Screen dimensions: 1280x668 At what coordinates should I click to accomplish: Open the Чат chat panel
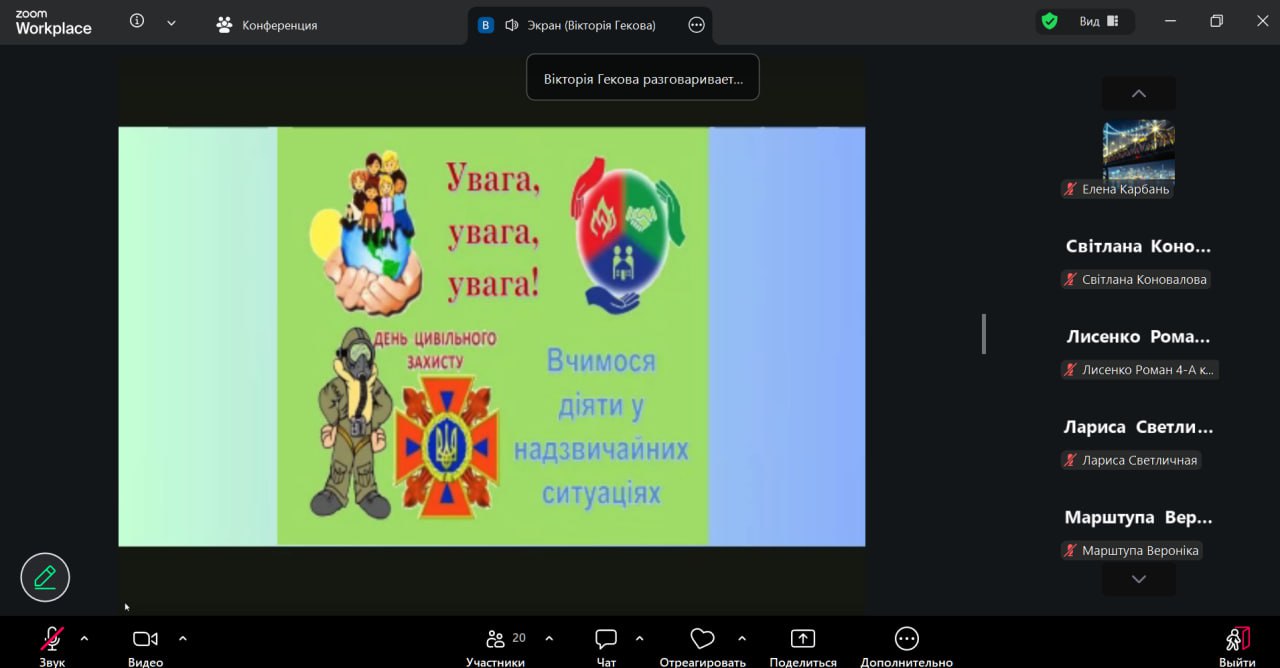[606, 640]
